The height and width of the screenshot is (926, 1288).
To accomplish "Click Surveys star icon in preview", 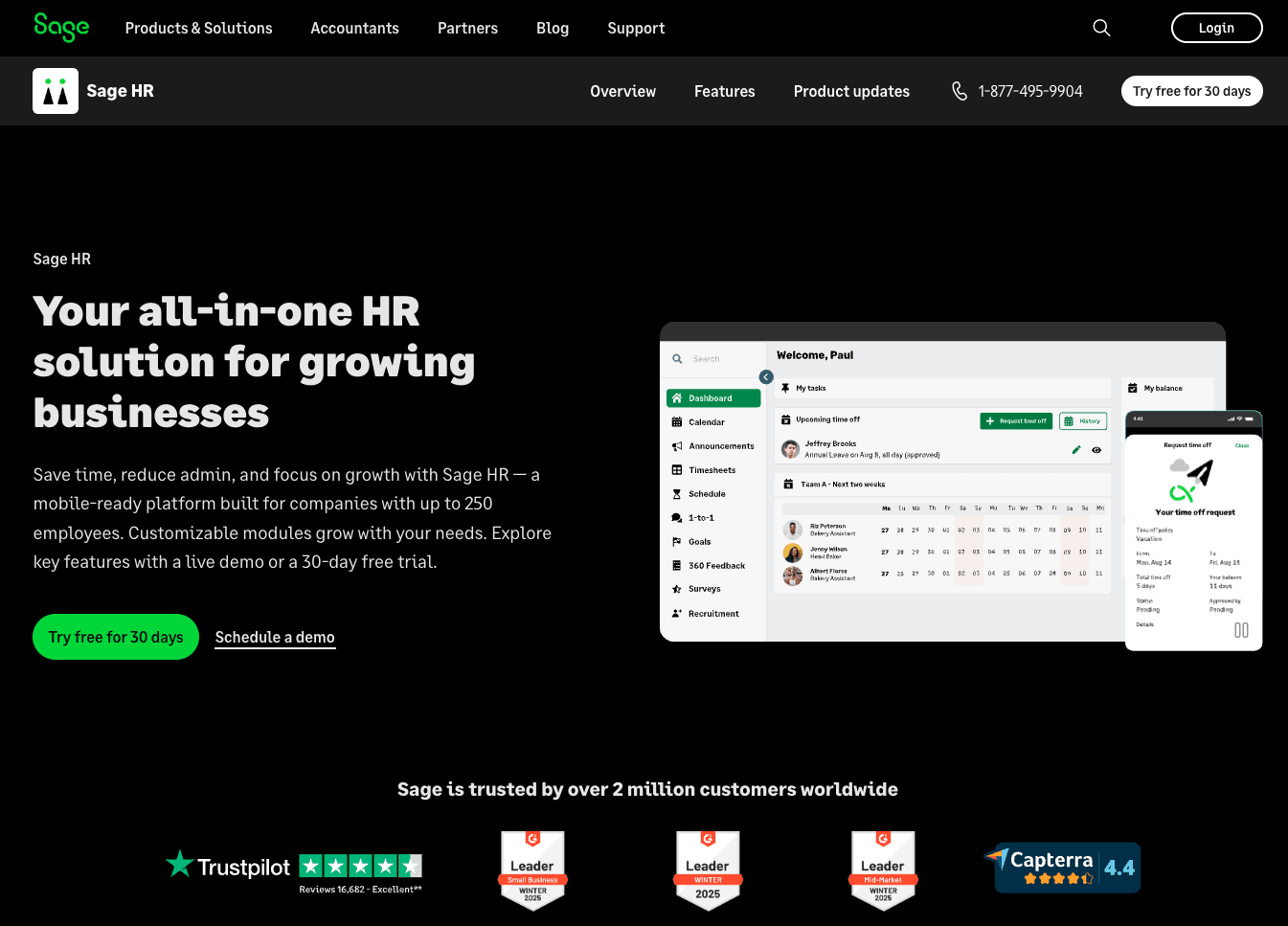I will point(677,589).
